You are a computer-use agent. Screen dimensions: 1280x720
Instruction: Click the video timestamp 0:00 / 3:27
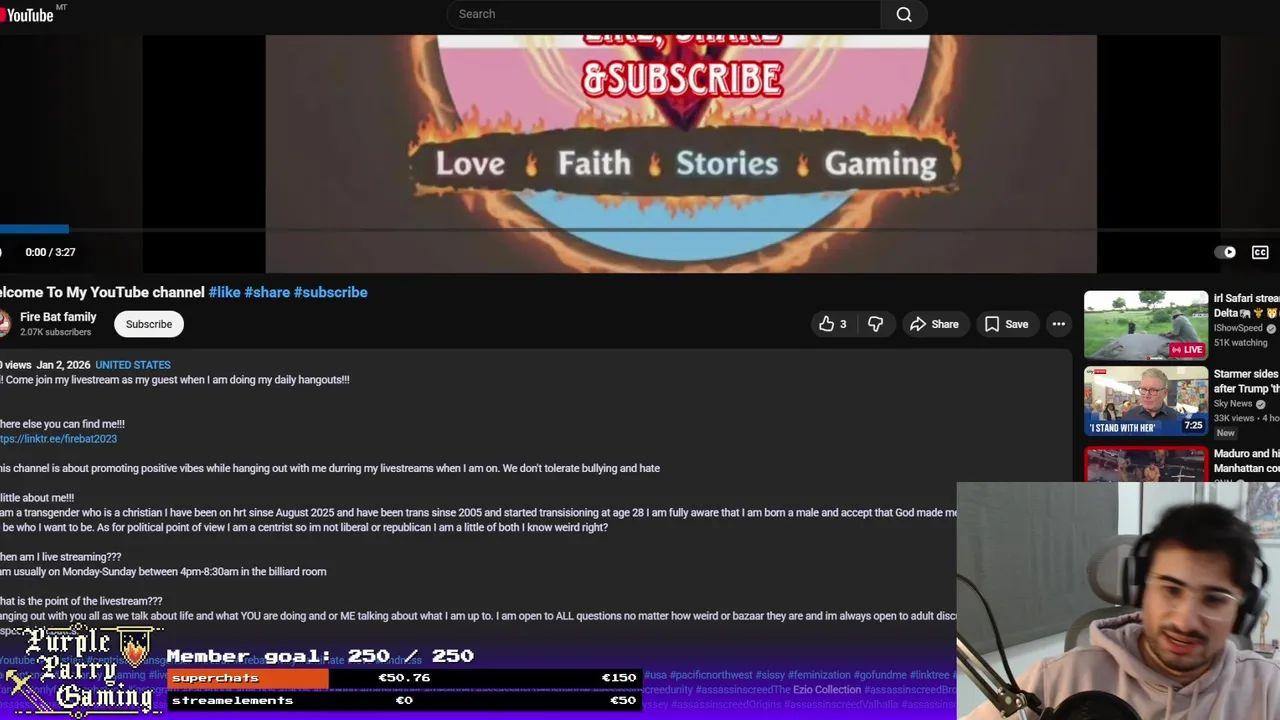(x=50, y=252)
